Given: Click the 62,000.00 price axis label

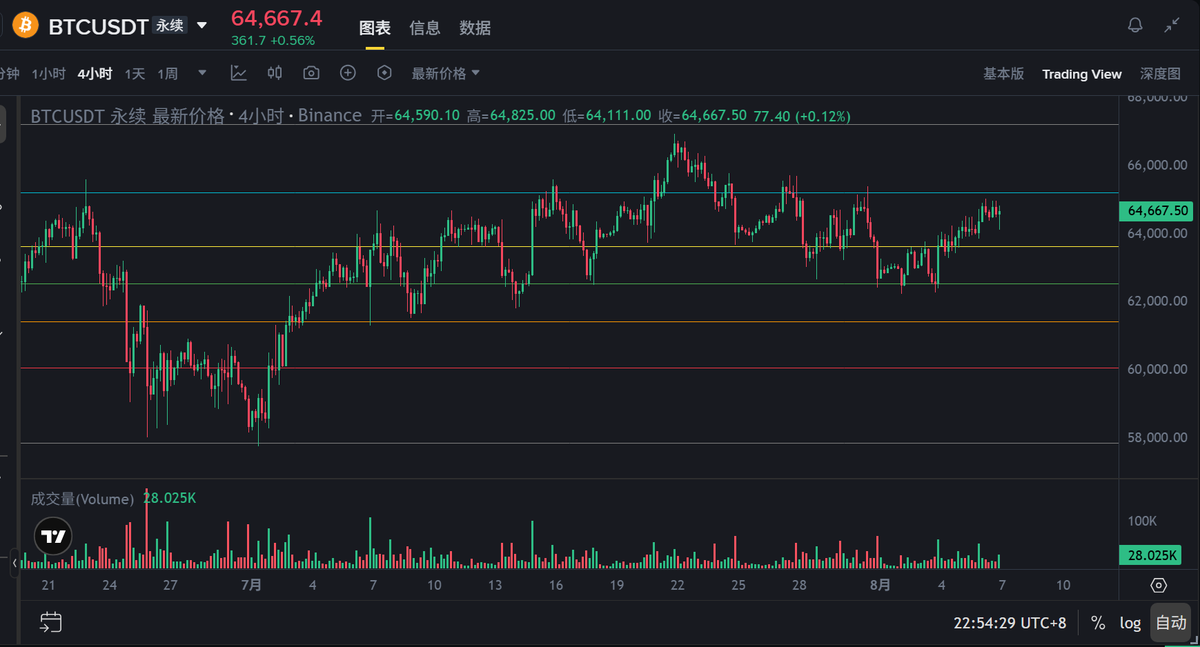Looking at the screenshot, I should tap(1158, 301).
